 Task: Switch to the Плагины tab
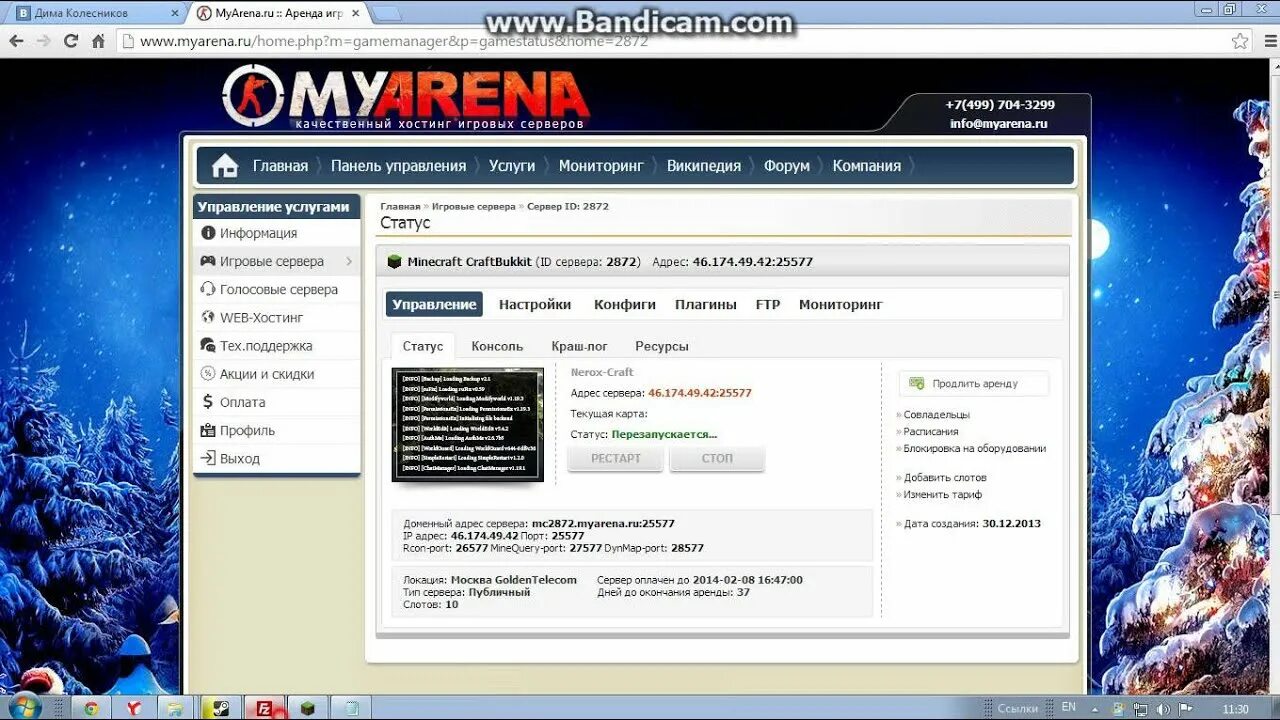pos(706,304)
